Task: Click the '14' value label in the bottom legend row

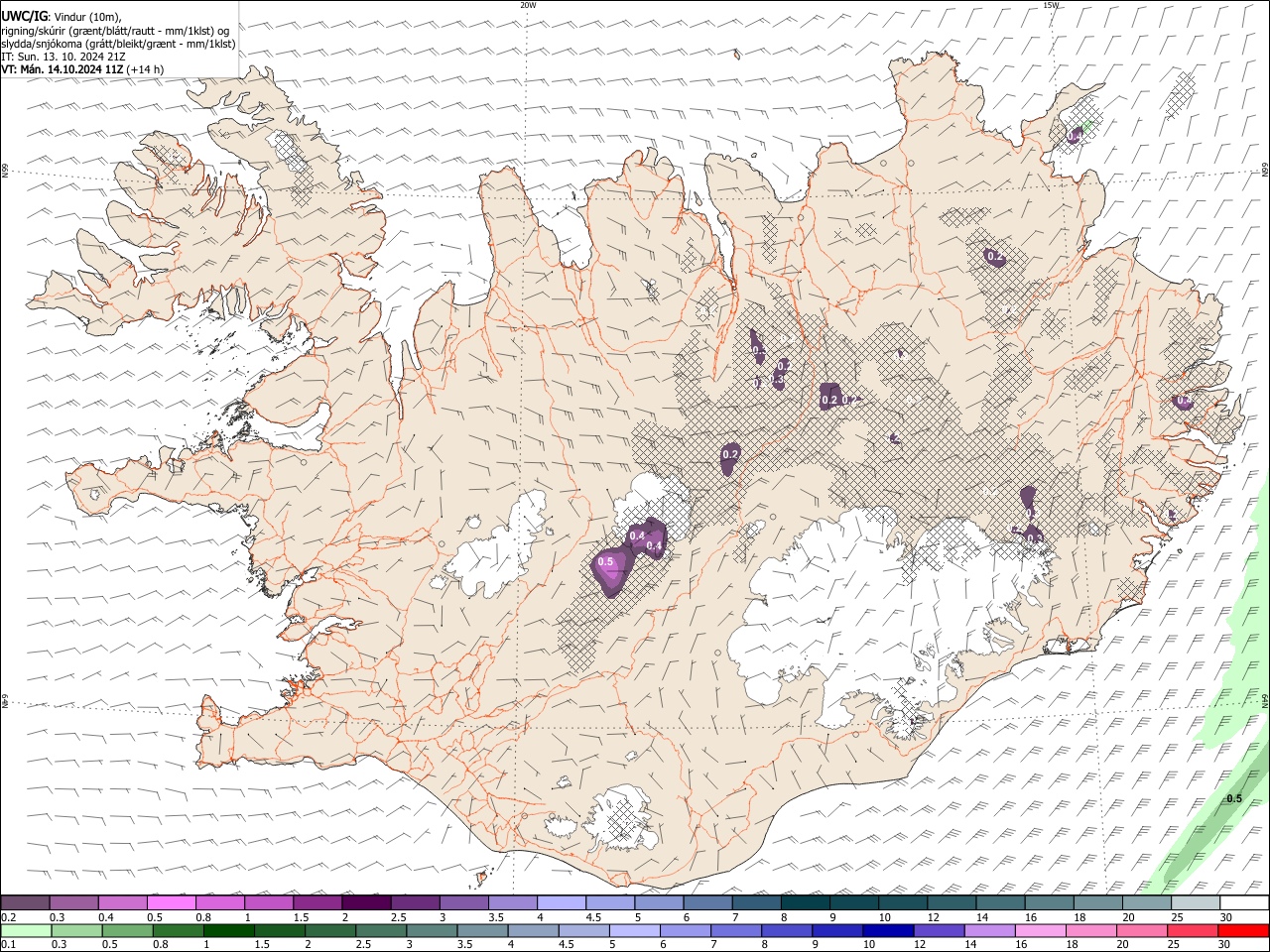Action: tap(971, 945)
